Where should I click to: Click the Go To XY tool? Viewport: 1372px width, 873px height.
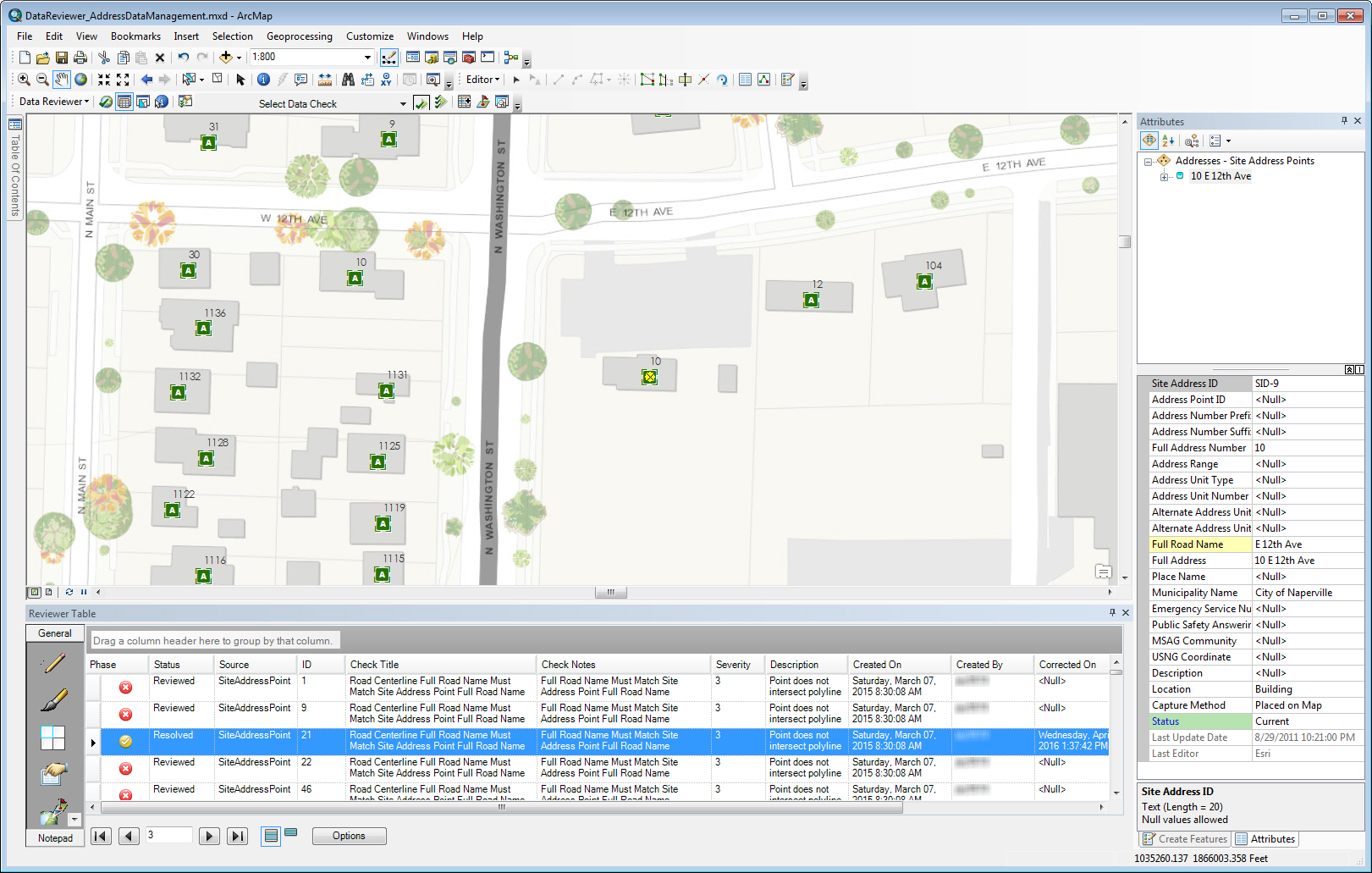tap(386, 80)
